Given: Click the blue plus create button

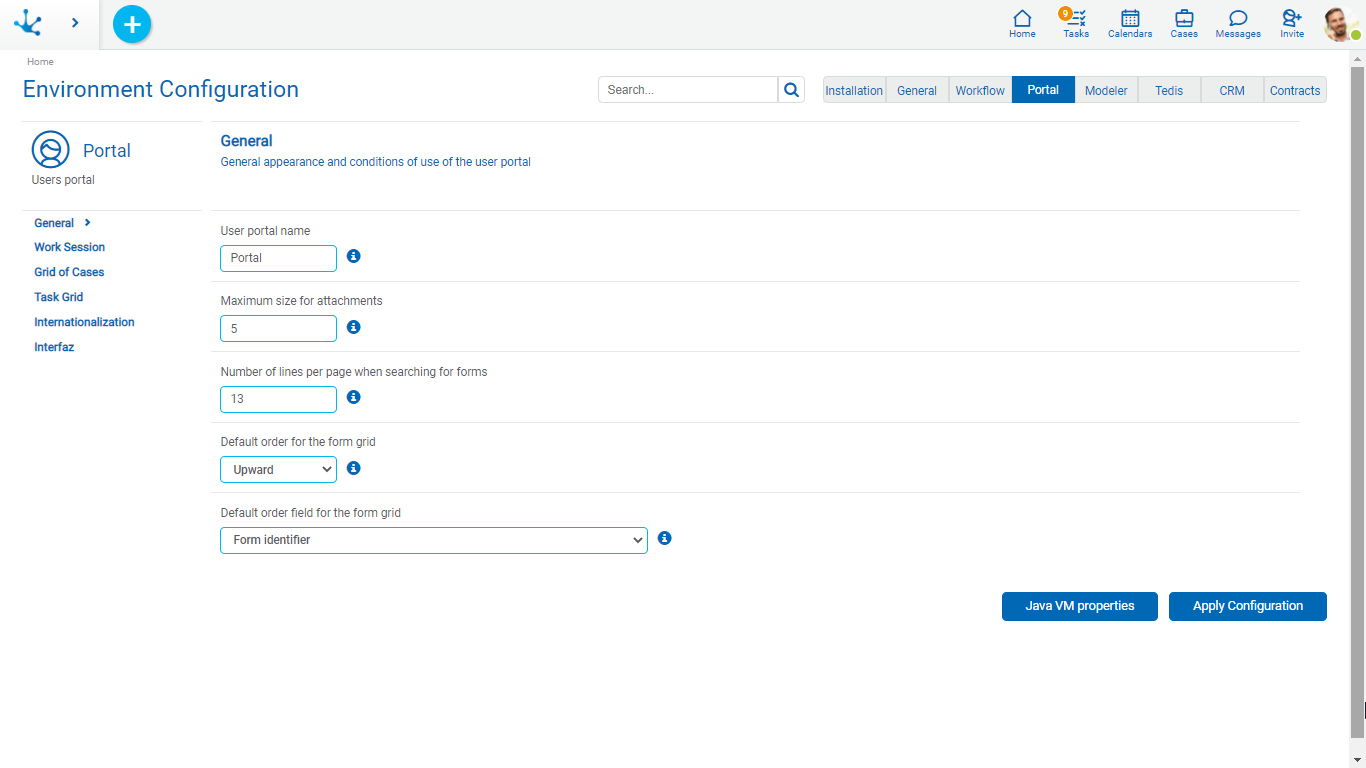Looking at the screenshot, I should 132,24.
